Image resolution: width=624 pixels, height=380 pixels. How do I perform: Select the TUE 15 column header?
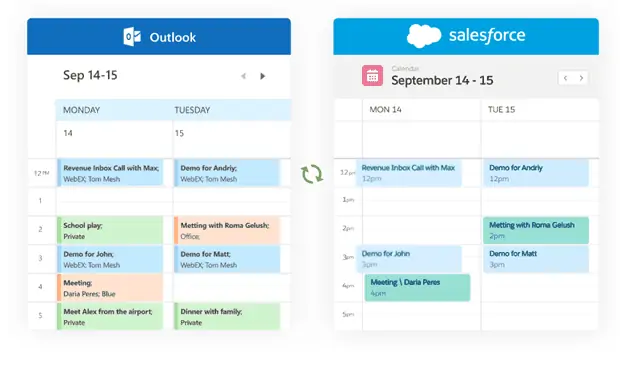tap(501, 109)
